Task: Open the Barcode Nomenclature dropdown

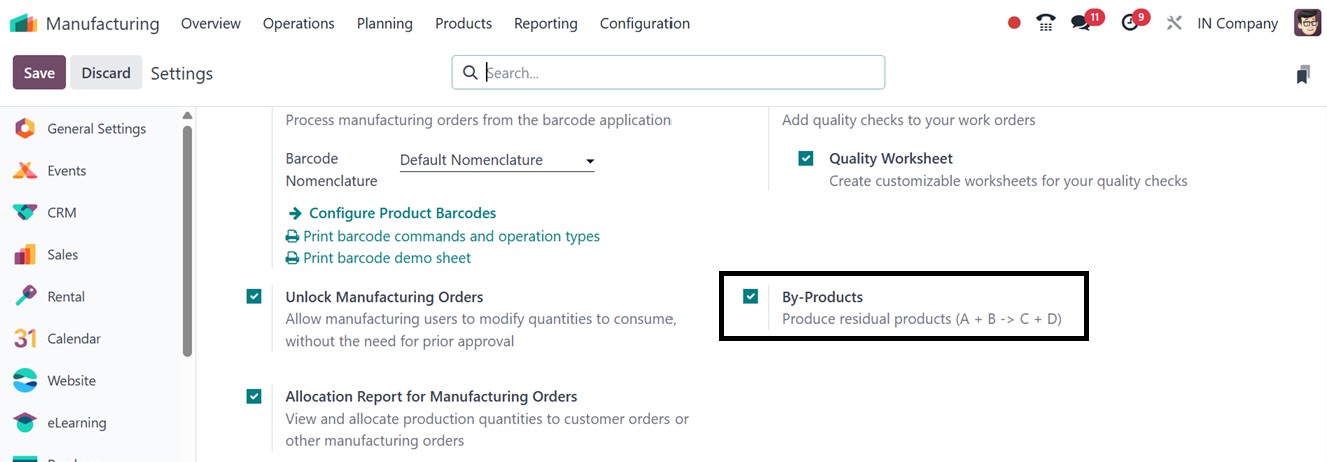Action: pyautogui.click(x=497, y=160)
